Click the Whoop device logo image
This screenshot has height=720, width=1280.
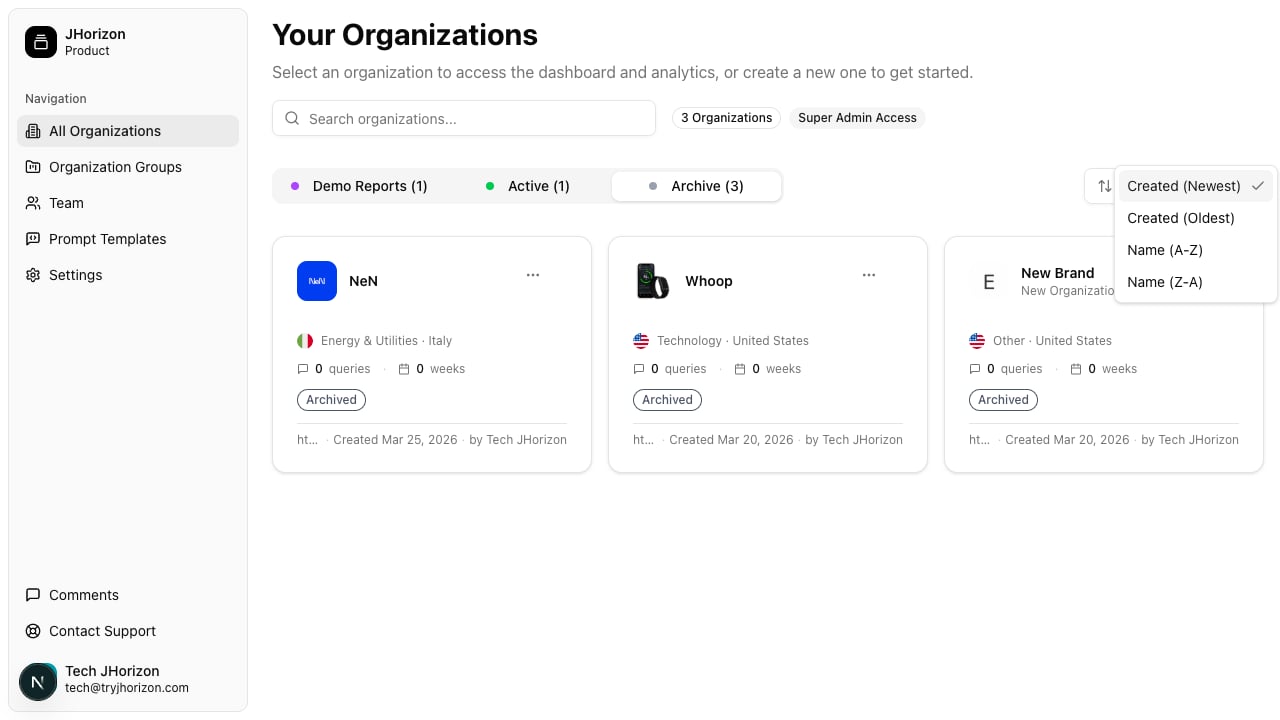pyautogui.click(x=653, y=281)
